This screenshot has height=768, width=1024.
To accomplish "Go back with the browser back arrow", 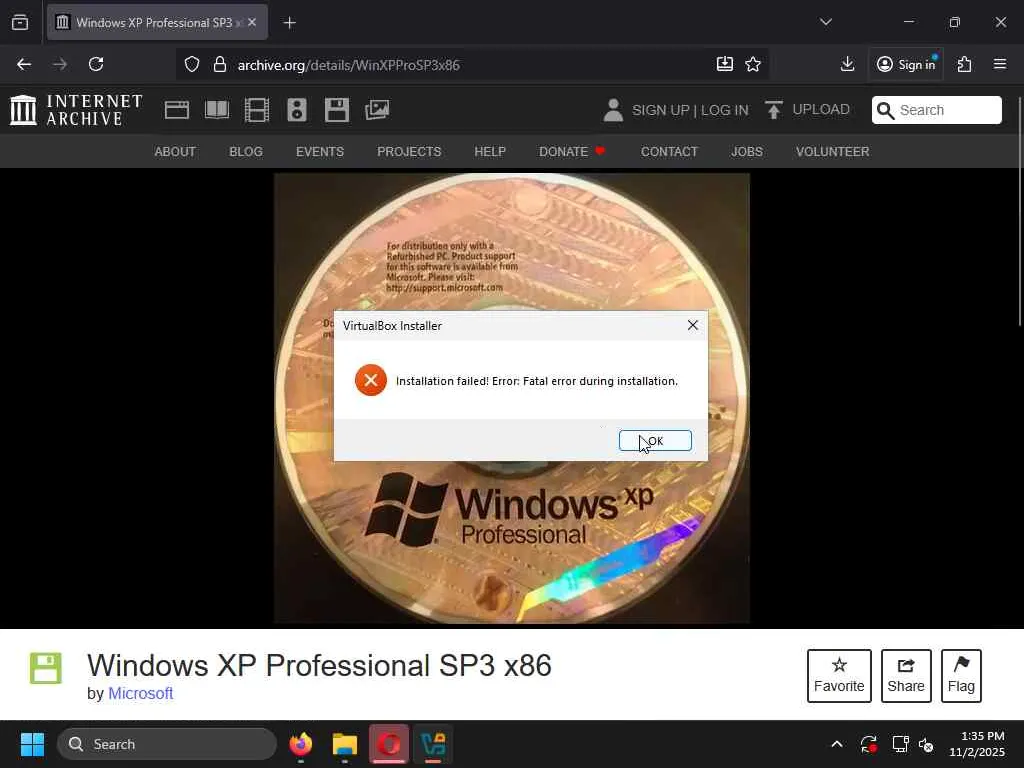I will [x=24, y=64].
